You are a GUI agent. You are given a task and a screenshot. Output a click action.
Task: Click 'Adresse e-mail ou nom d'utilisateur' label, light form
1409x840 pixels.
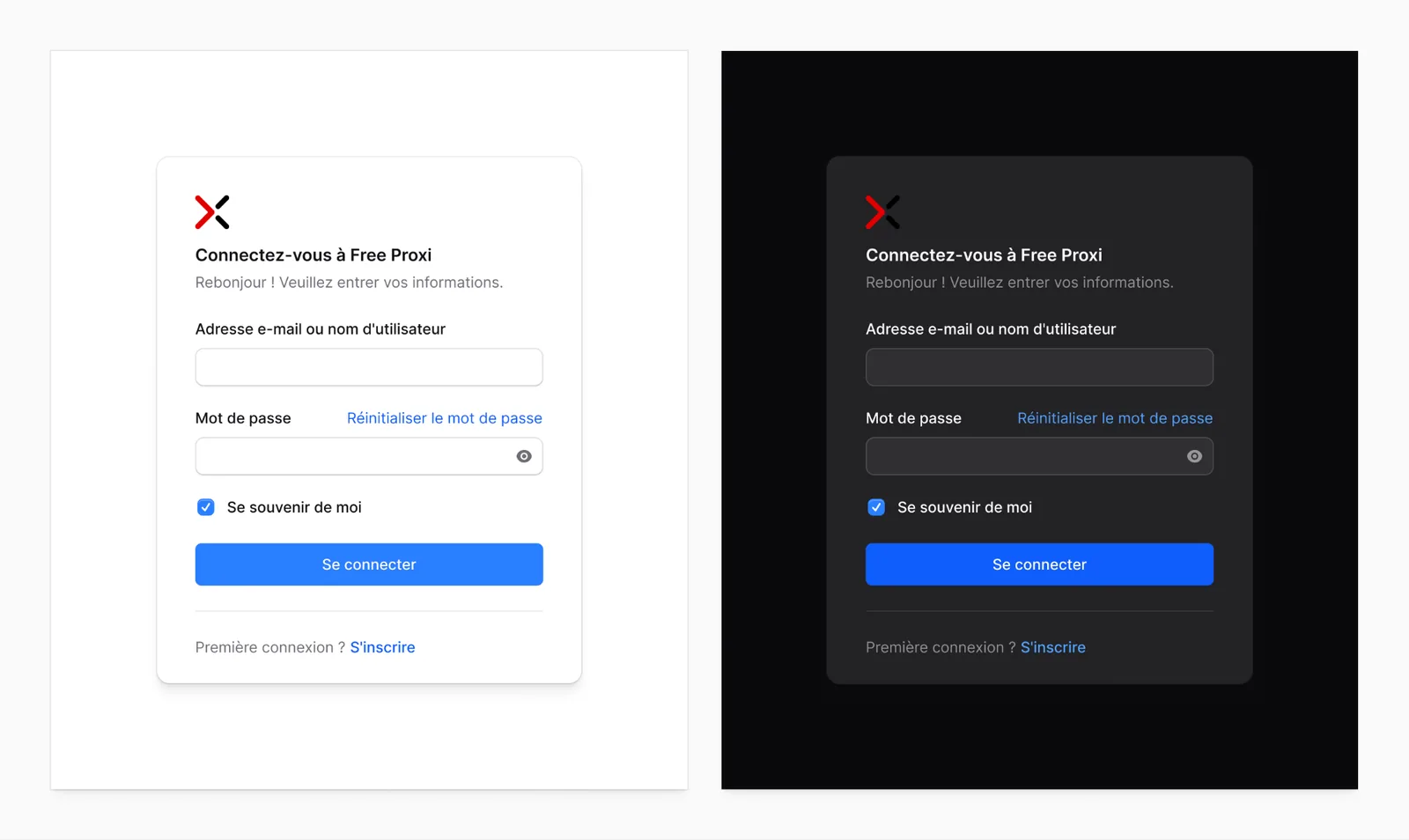[321, 329]
